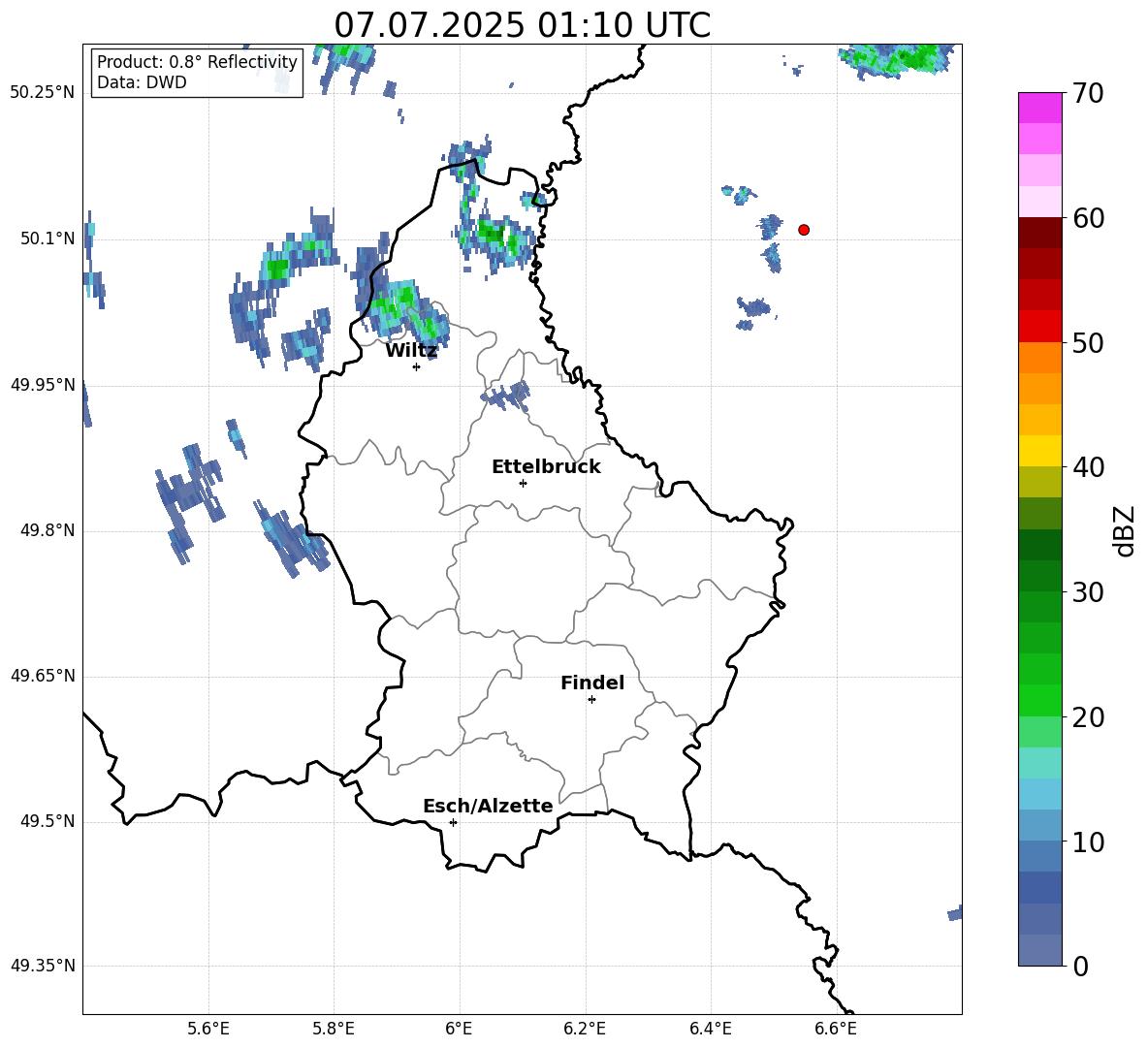This screenshot has height=1048, width=1148.
Task: Click the 5.8°E longitude label
Action: point(334,1030)
